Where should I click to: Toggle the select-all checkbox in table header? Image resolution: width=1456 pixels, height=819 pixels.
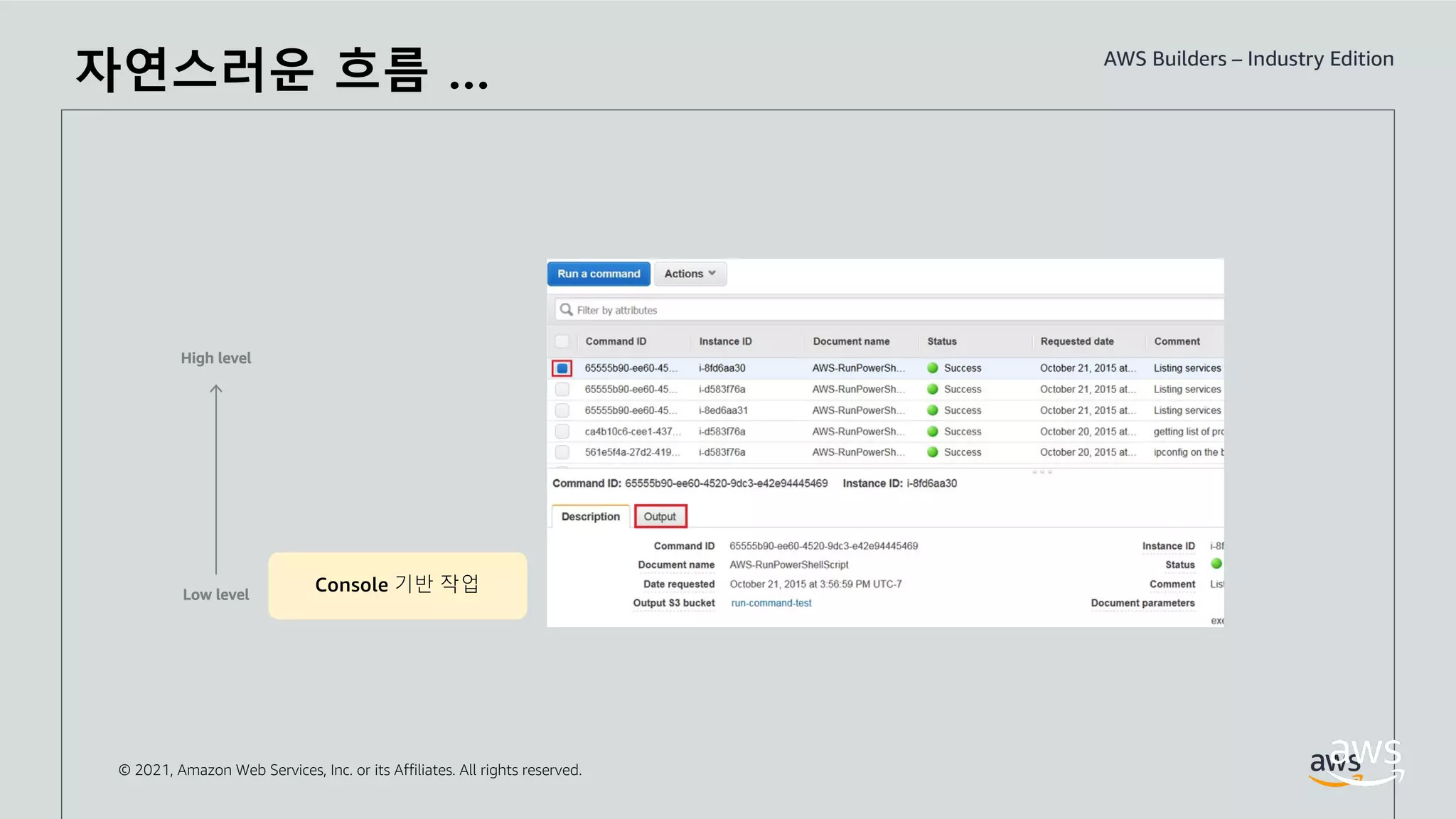[562, 341]
